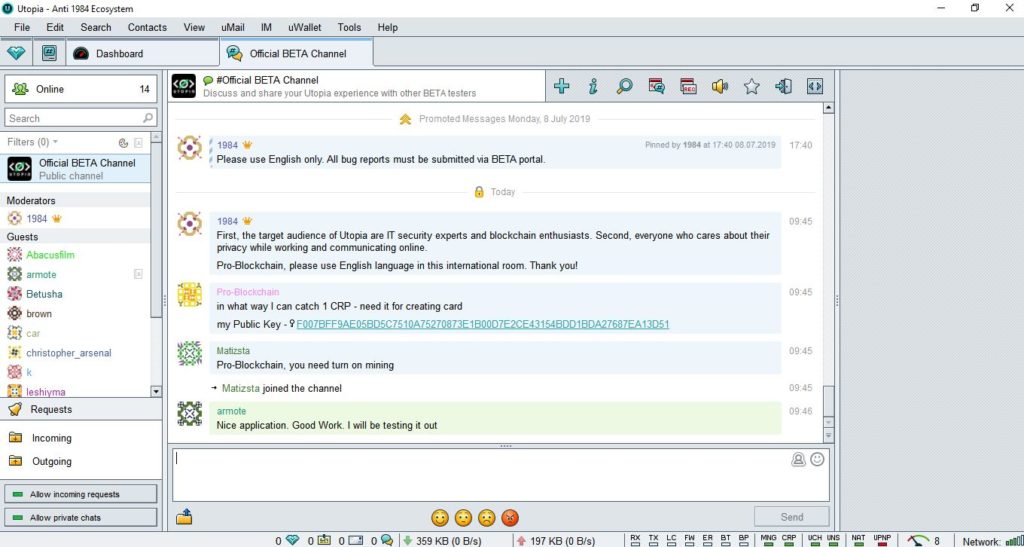Click the chat vertical scrollbar thumb
This screenshot has height=547, width=1024.
[828, 401]
